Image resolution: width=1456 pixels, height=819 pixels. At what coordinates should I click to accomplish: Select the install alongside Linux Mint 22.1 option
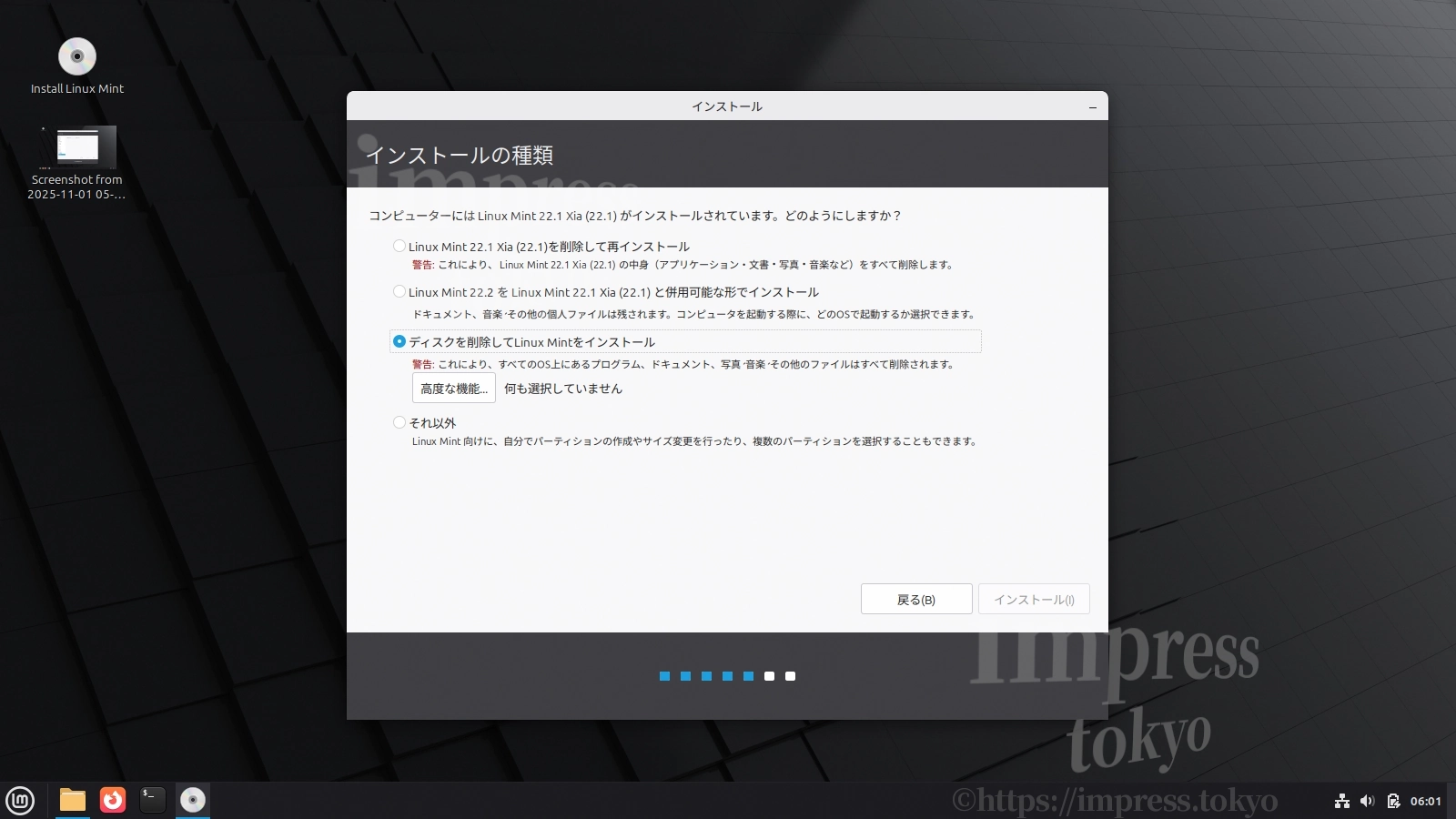(x=399, y=291)
